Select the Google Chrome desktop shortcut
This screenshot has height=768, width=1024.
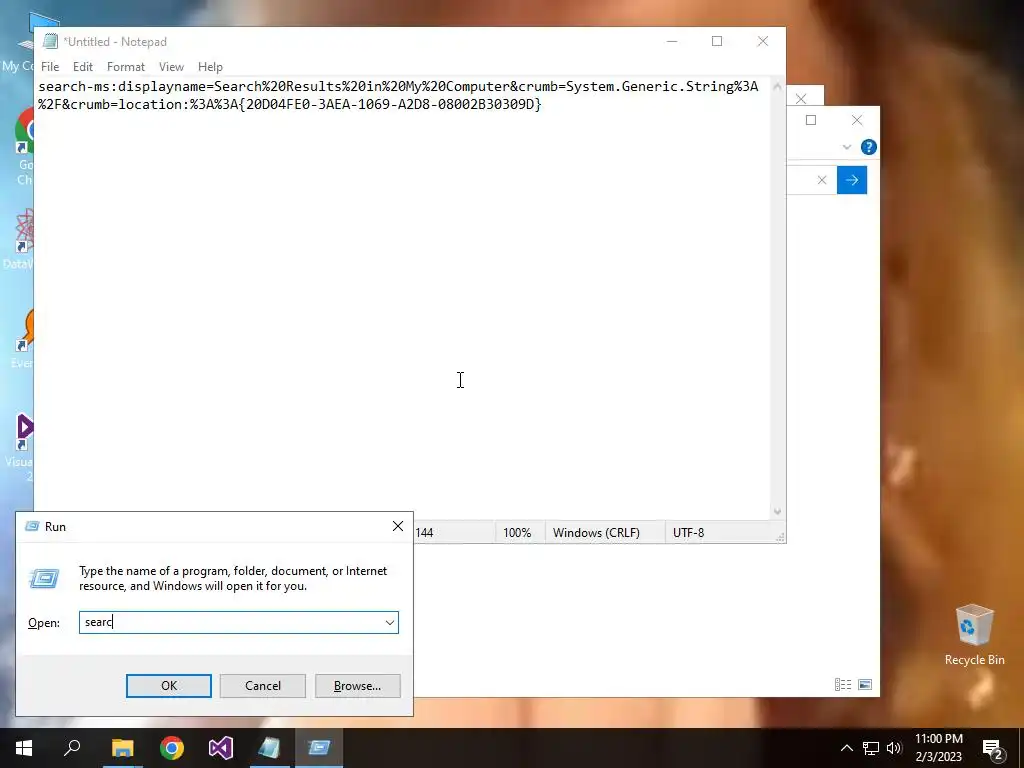click(24, 145)
